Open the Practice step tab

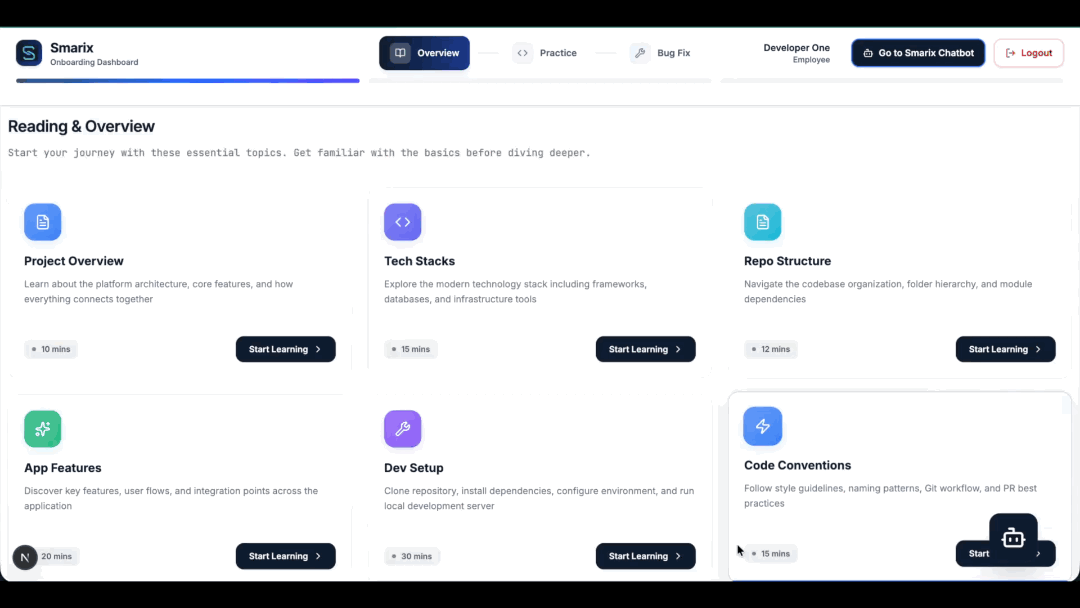click(545, 53)
